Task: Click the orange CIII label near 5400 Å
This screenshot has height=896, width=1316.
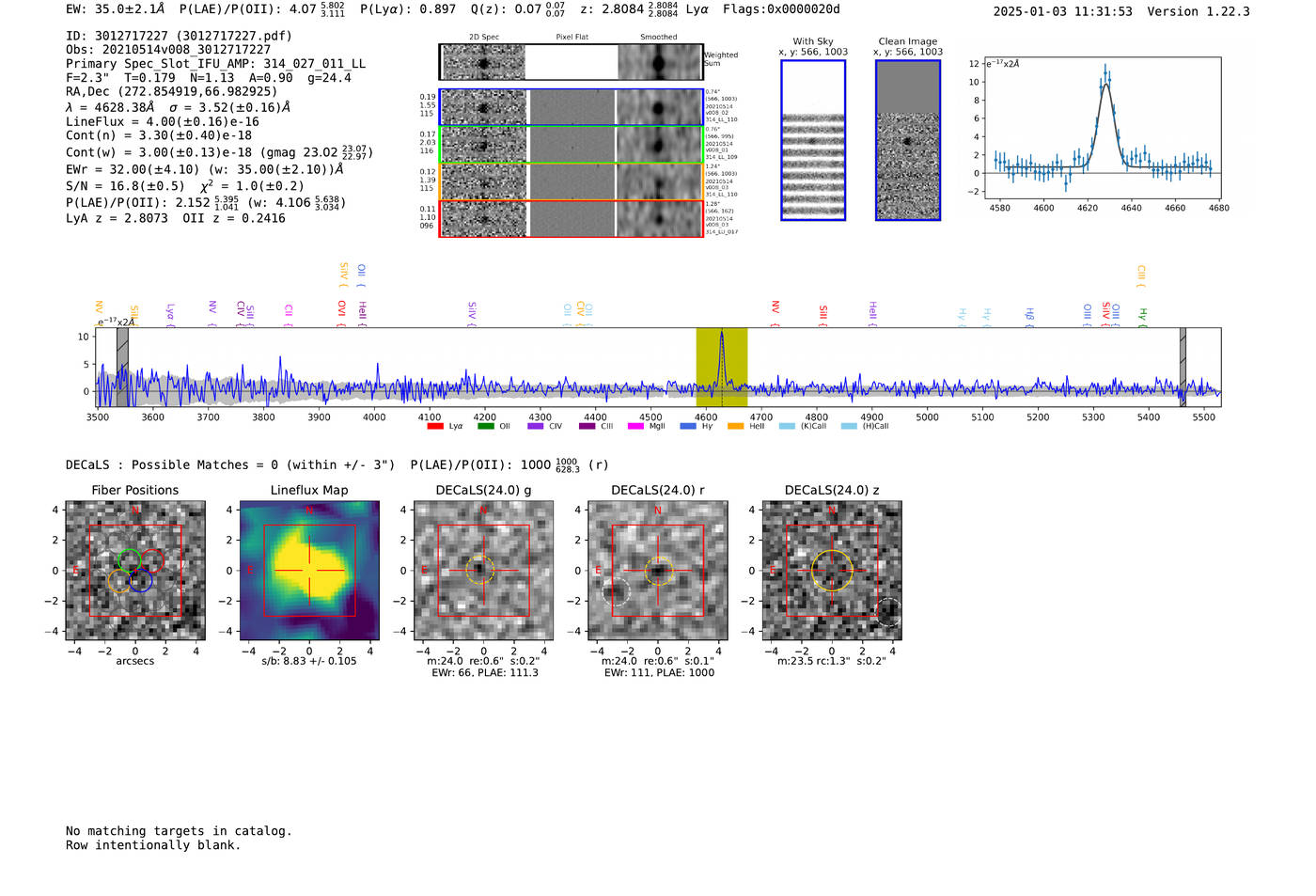Action: pyautogui.click(x=1141, y=276)
